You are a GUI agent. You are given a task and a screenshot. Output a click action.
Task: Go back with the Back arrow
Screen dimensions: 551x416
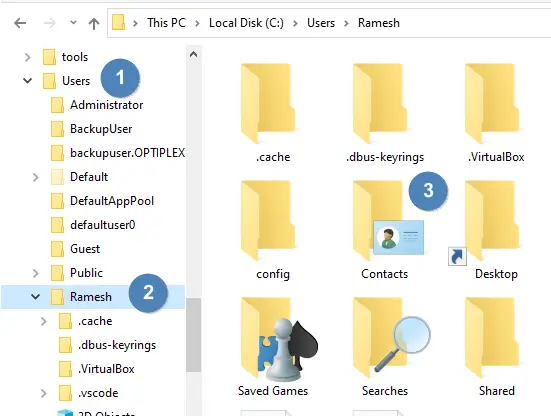click(x=20, y=23)
